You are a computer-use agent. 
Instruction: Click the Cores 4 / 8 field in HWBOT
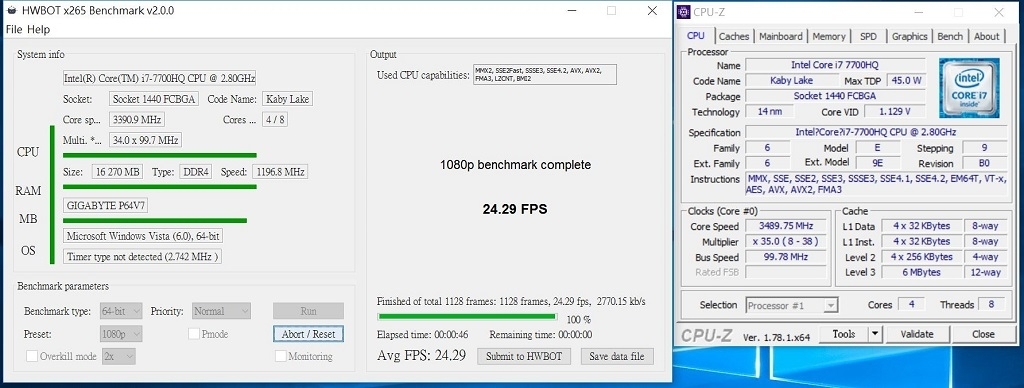pos(274,120)
